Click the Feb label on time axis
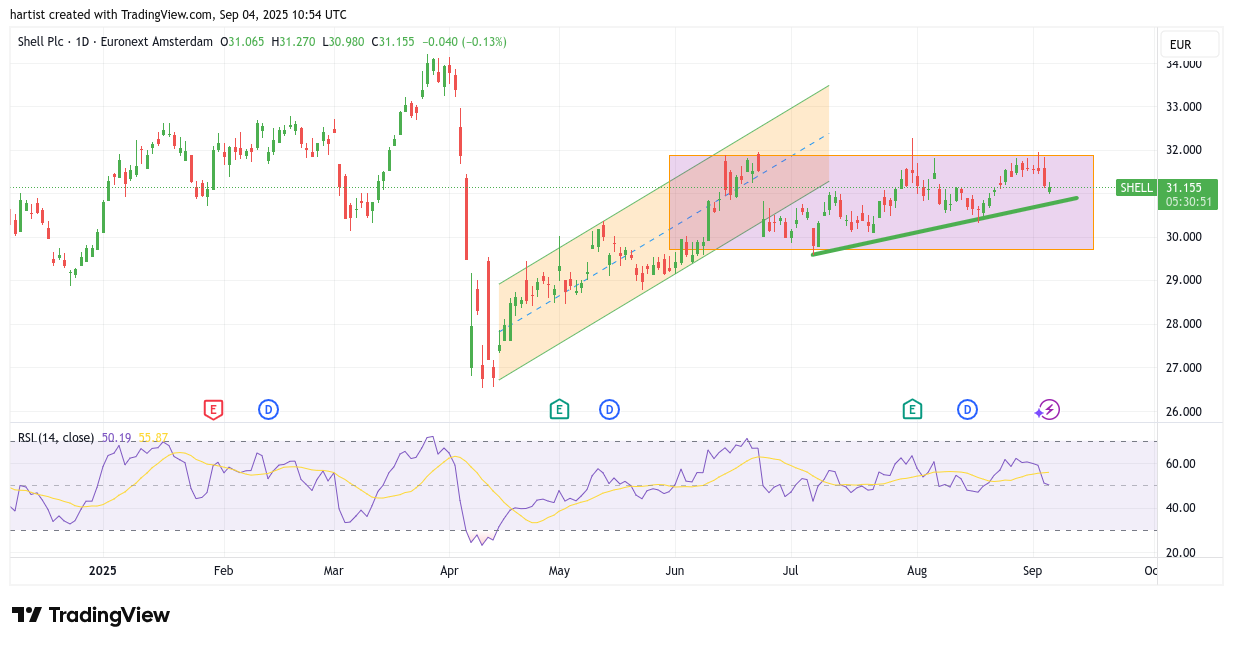Screen dimensions: 1233x645 click(x=223, y=571)
